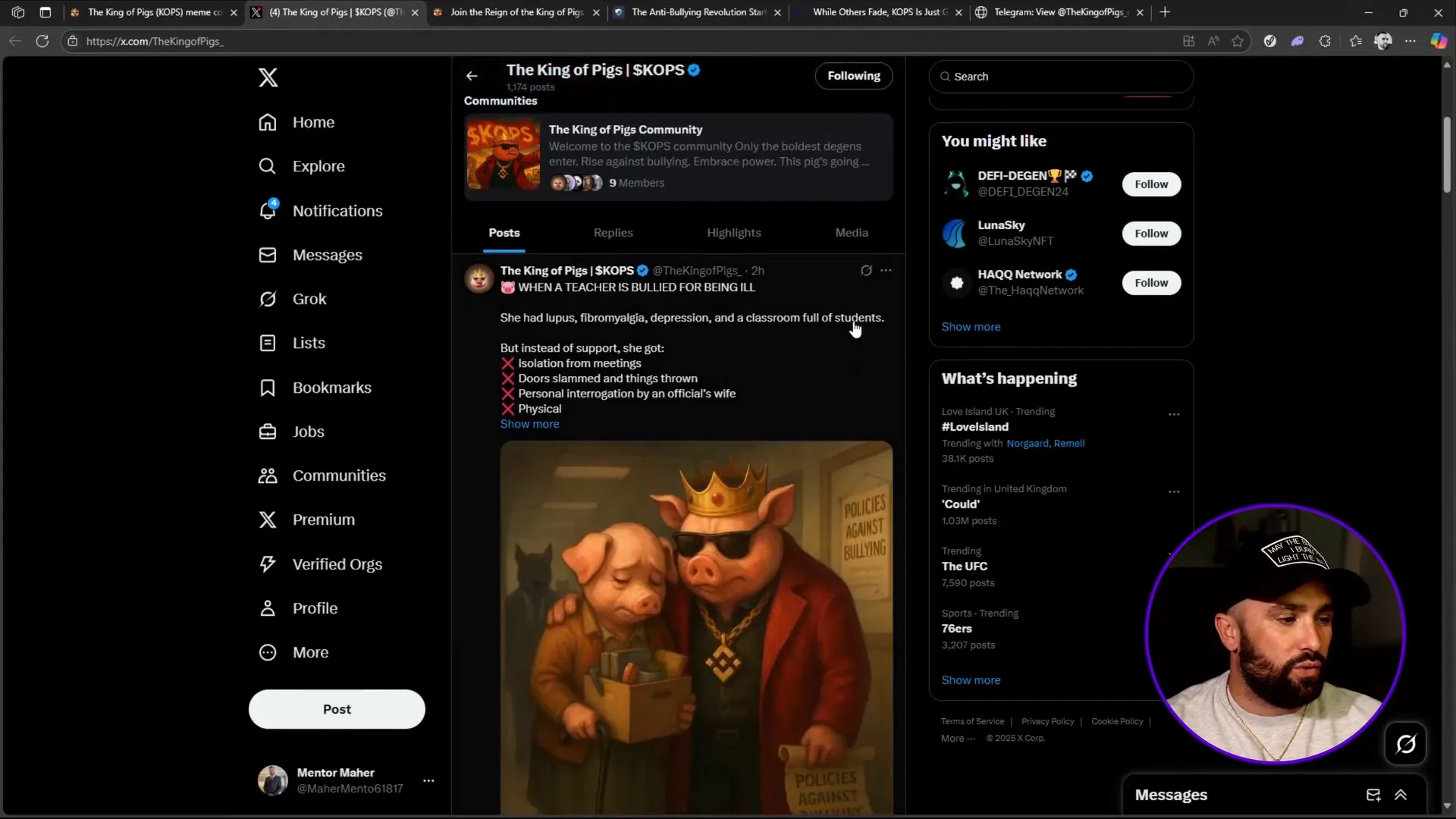Open the Privacy Policy link
This screenshot has height=819, width=1456.
tap(1047, 721)
